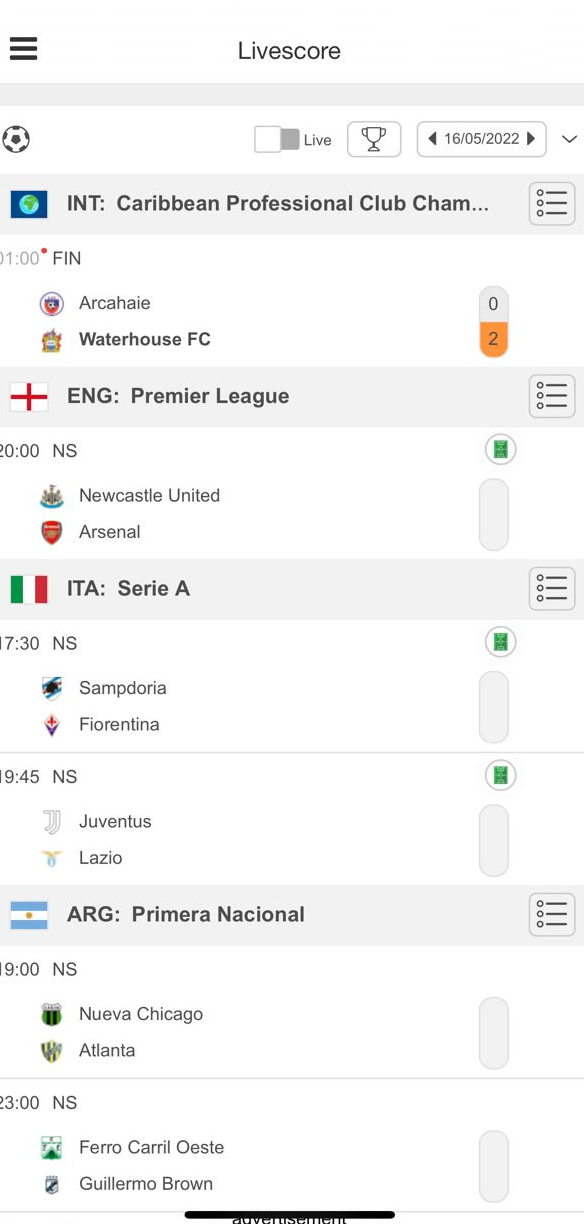View the lineup pitch icon for Sampdoria vs Fiorentina
Image resolution: width=584 pixels, height=1224 pixels.
(x=501, y=642)
